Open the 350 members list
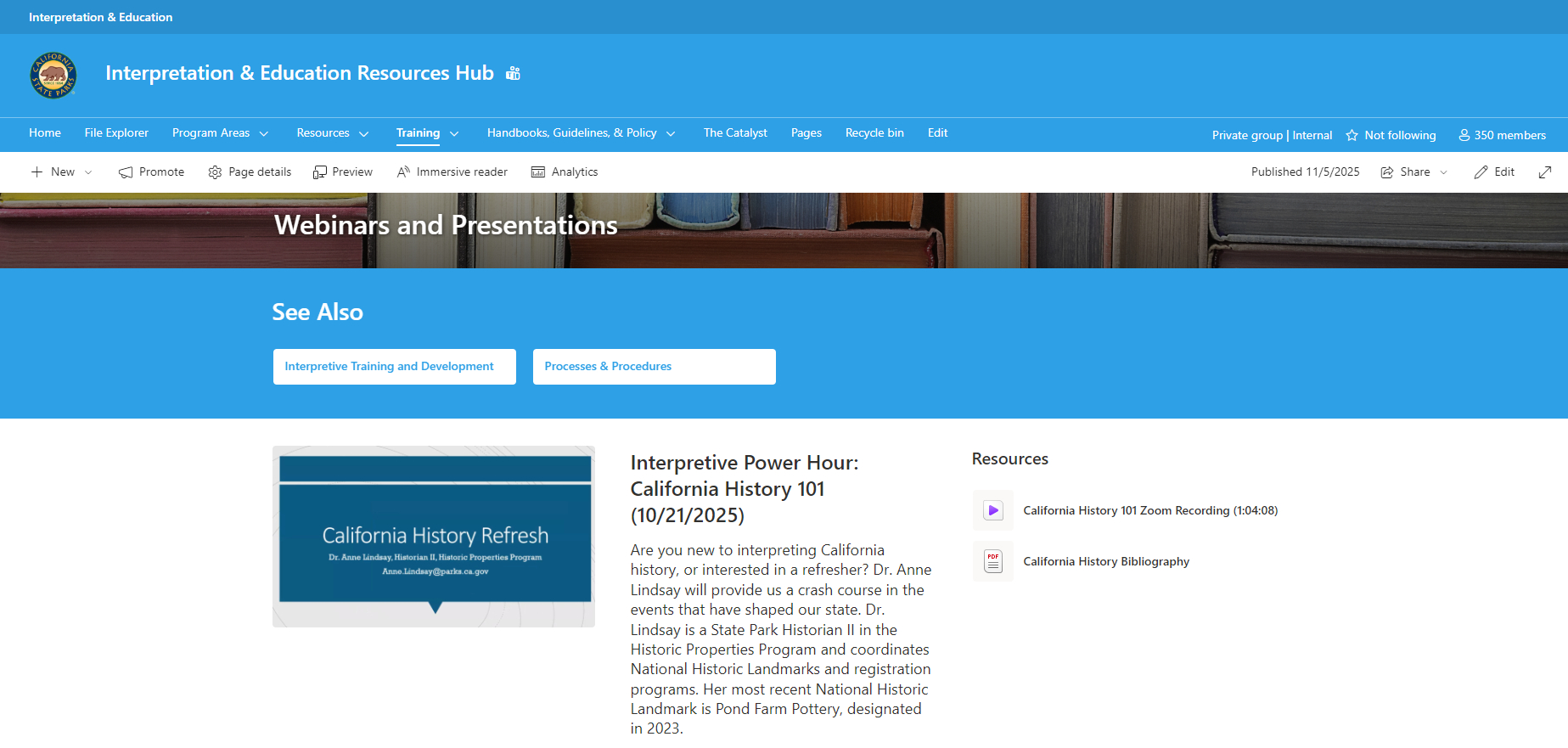 pyautogui.click(x=1502, y=135)
